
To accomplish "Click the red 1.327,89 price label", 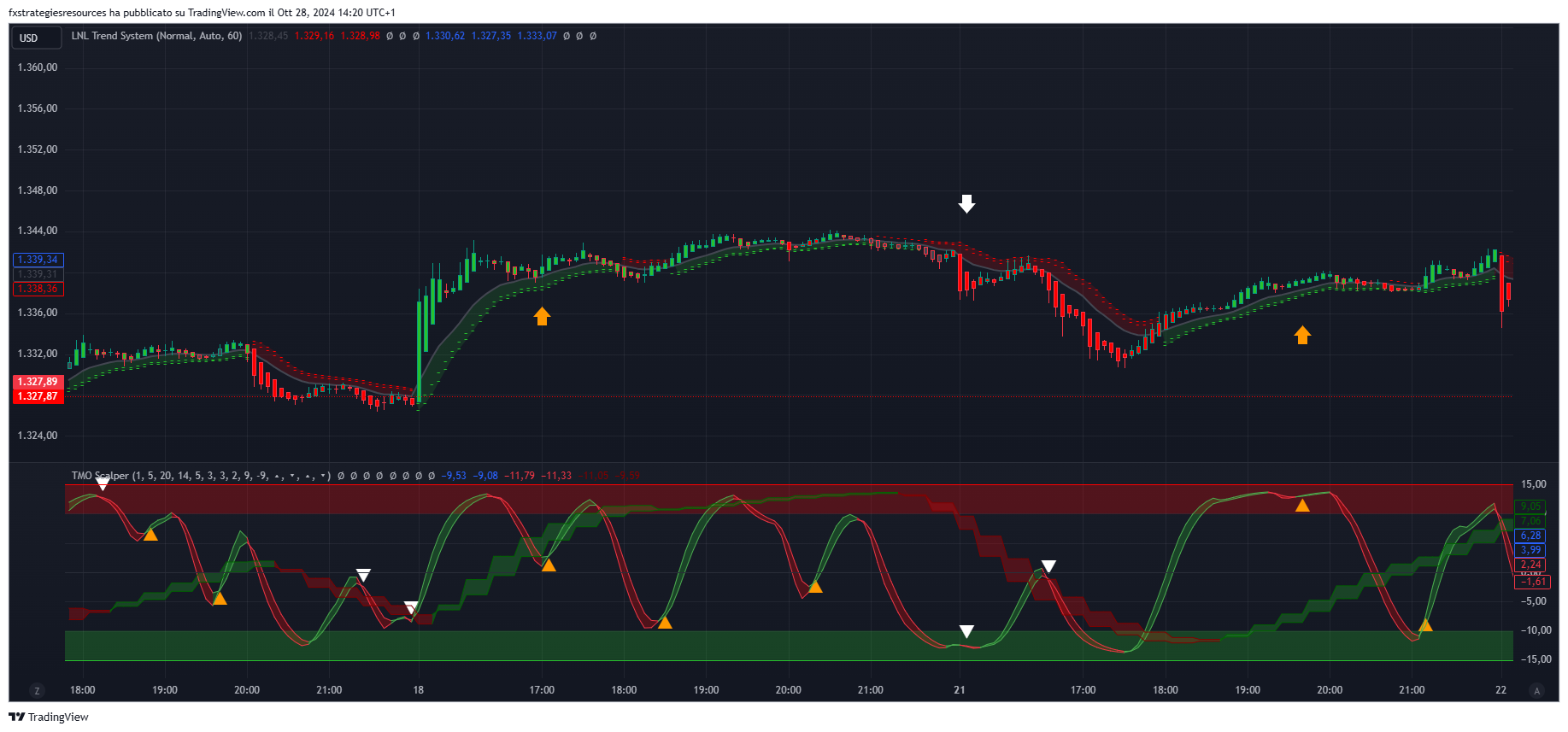I will (38, 382).
